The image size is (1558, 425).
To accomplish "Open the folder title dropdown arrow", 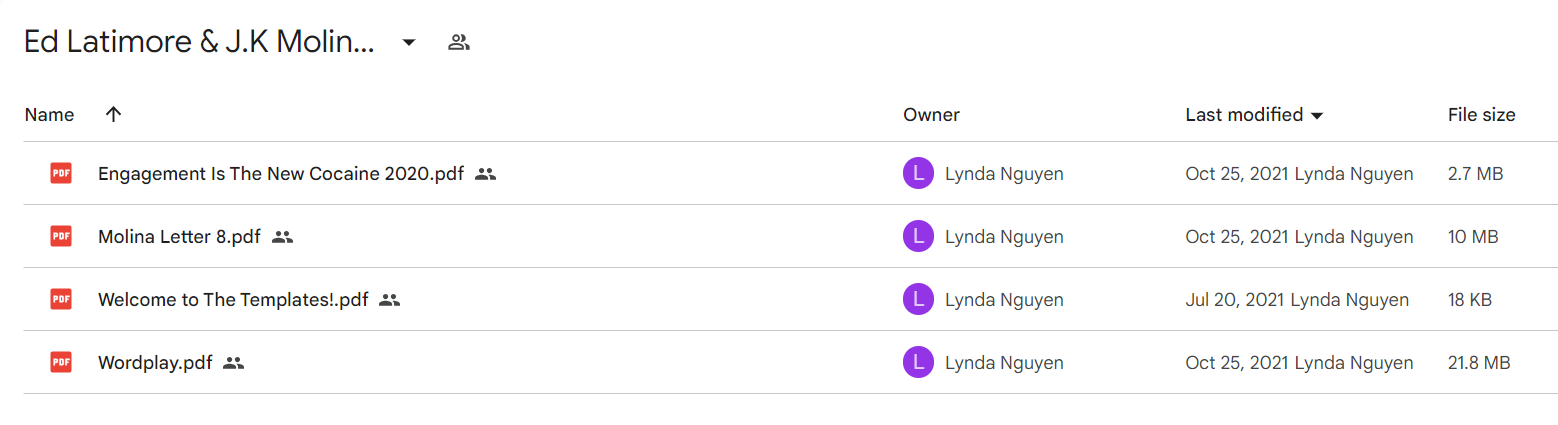I will 408,42.
